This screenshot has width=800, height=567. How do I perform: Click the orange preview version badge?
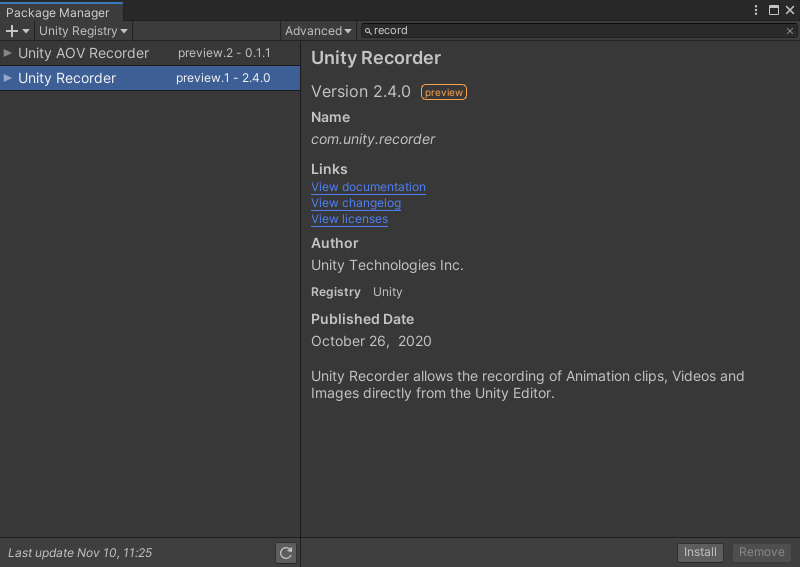point(443,92)
